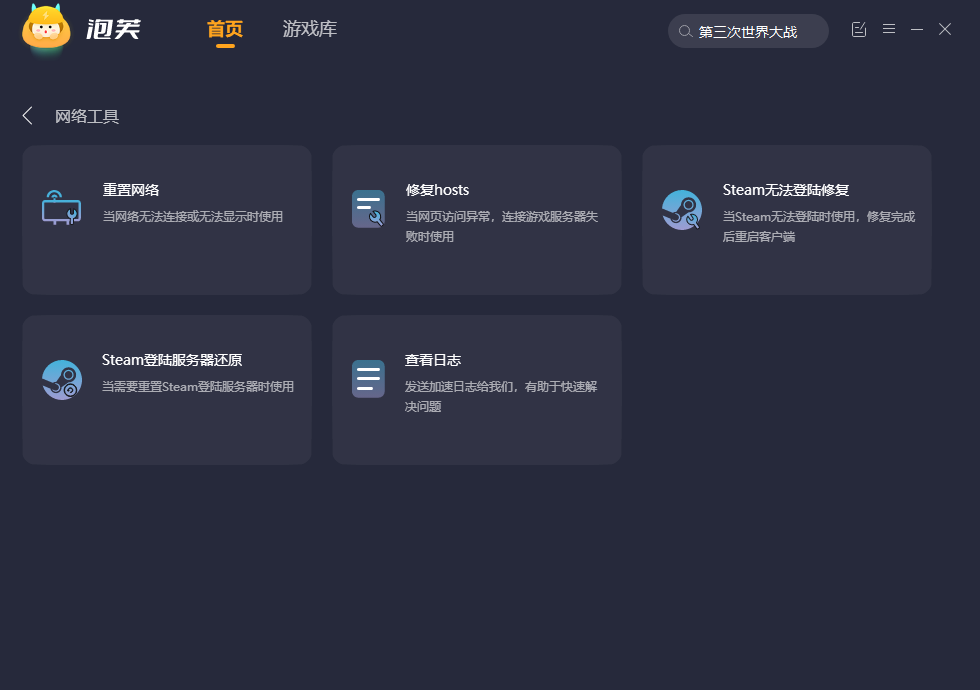Image resolution: width=980 pixels, height=690 pixels.
Task: Click the search magnifier icon
Action: [685, 32]
